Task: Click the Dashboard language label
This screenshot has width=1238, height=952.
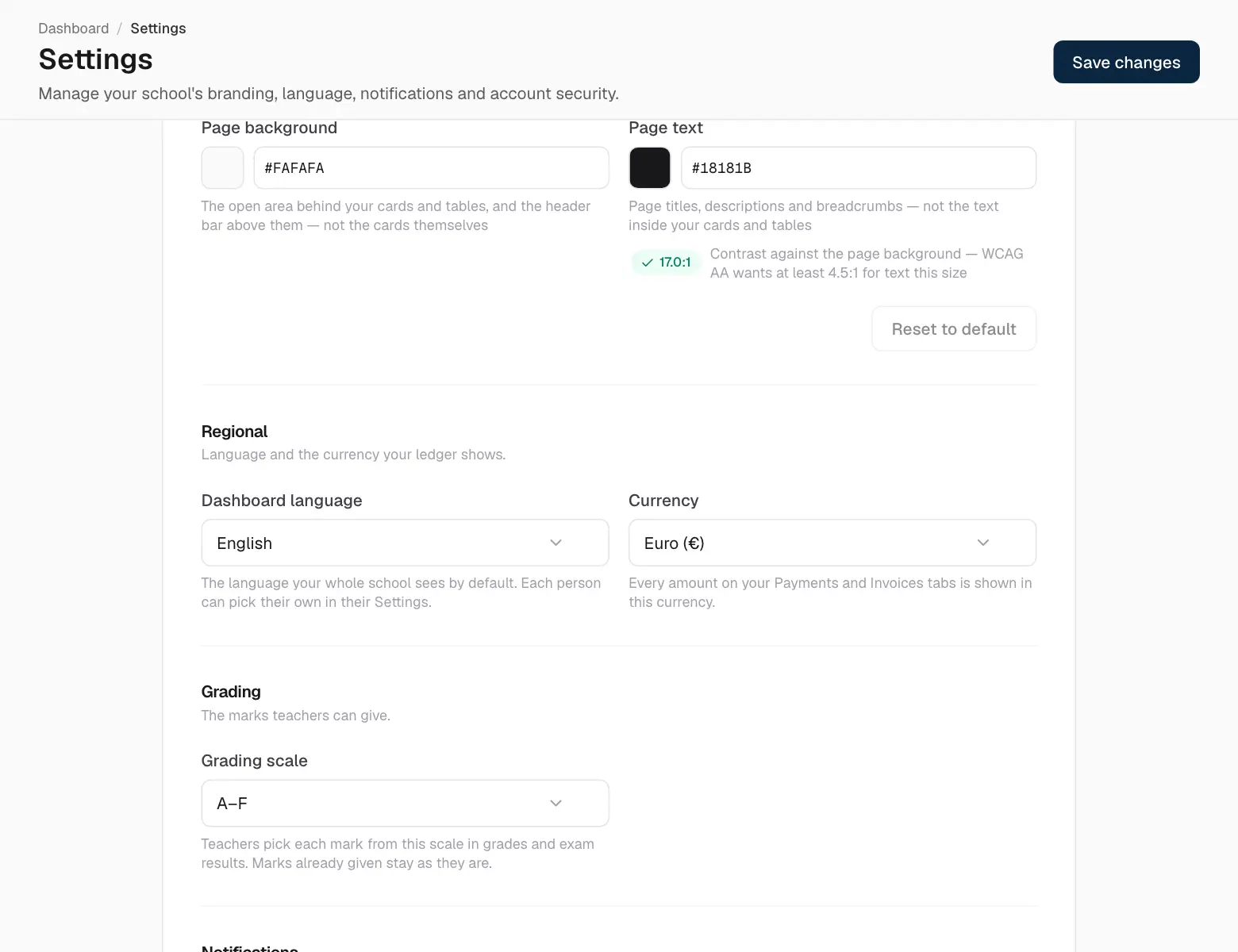Action: pos(282,501)
